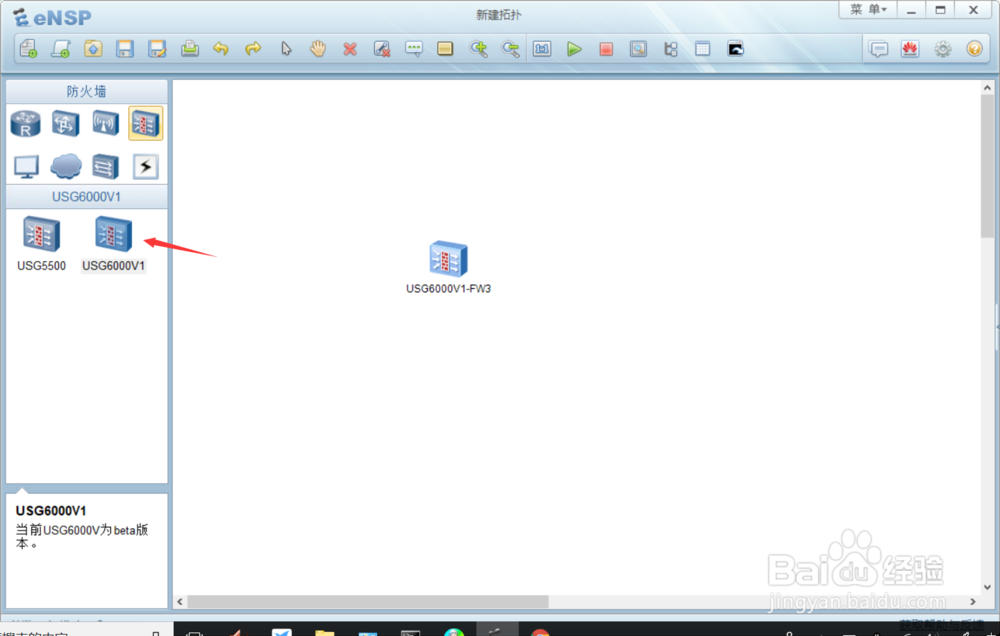
Task: Click the new test-topology icon
Action: pos(61,48)
